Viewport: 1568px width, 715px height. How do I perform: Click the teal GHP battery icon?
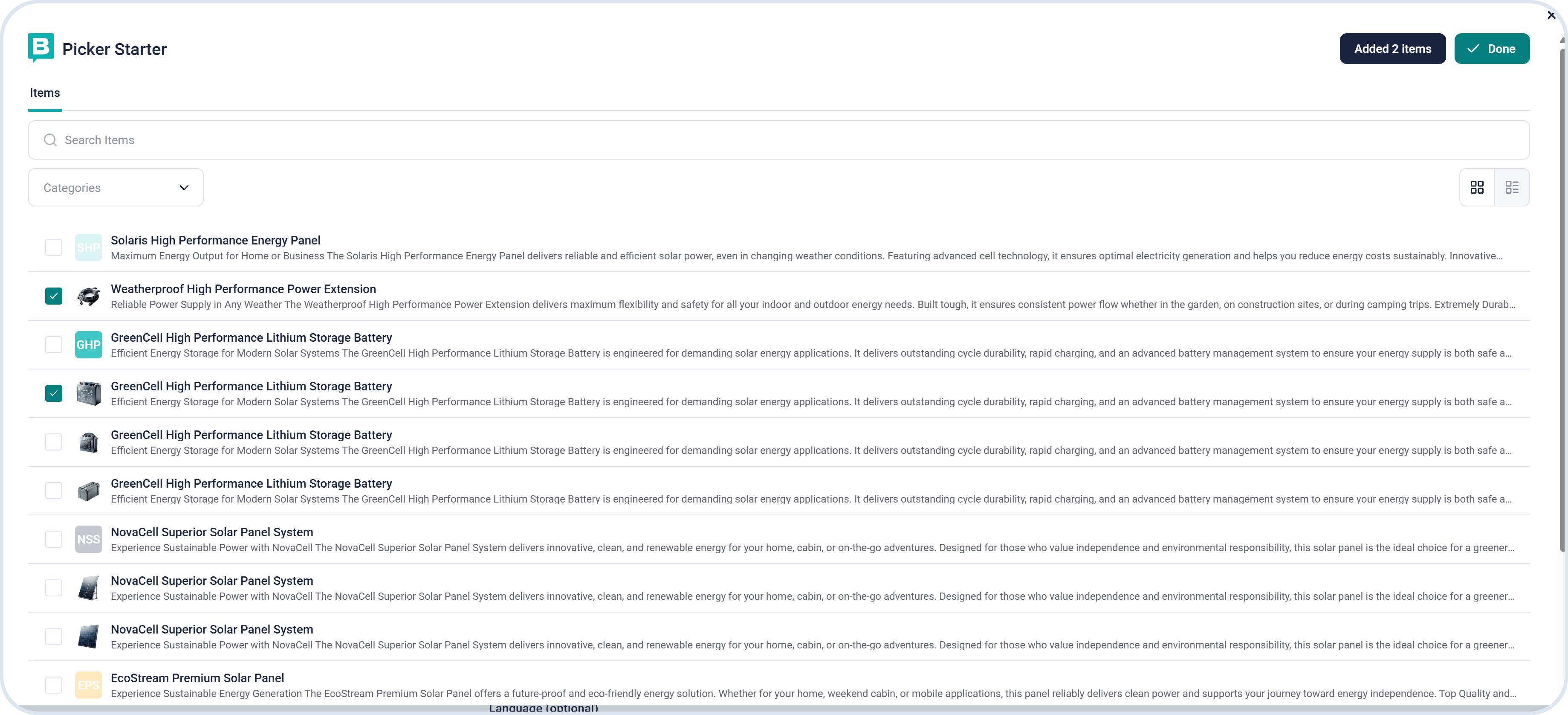(x=88, y=345)
